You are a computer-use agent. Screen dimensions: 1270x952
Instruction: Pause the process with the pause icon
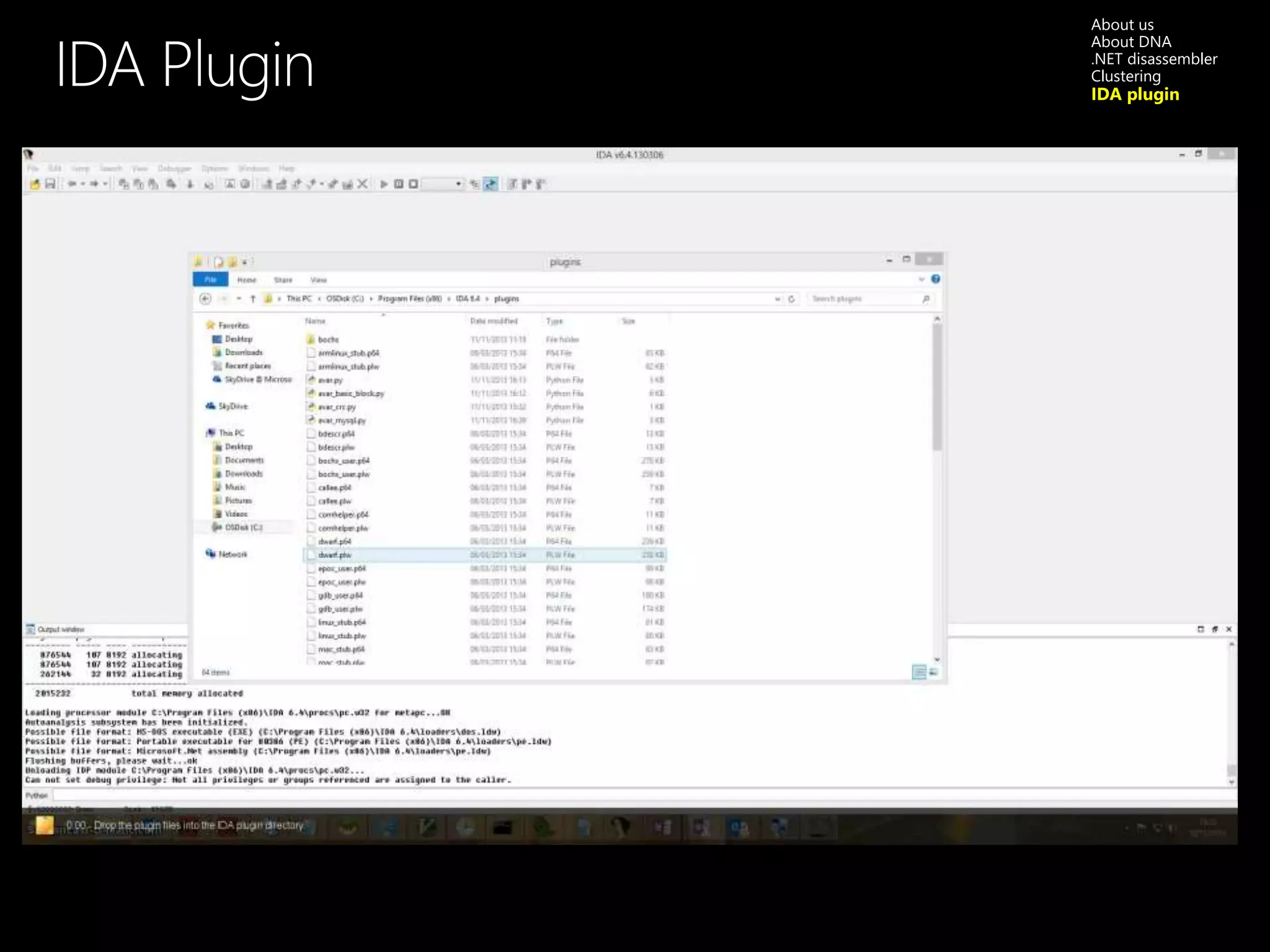399,184
